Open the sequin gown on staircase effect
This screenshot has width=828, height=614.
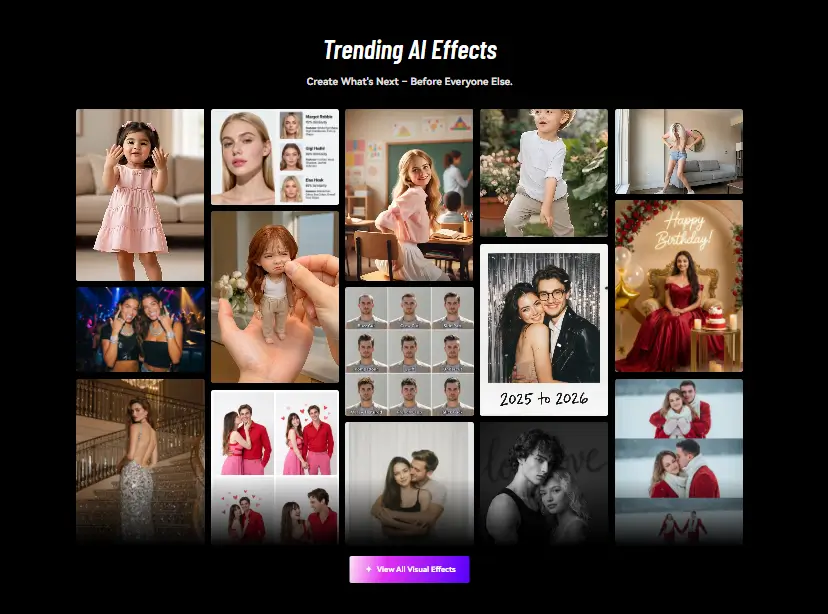click(140, 460)
